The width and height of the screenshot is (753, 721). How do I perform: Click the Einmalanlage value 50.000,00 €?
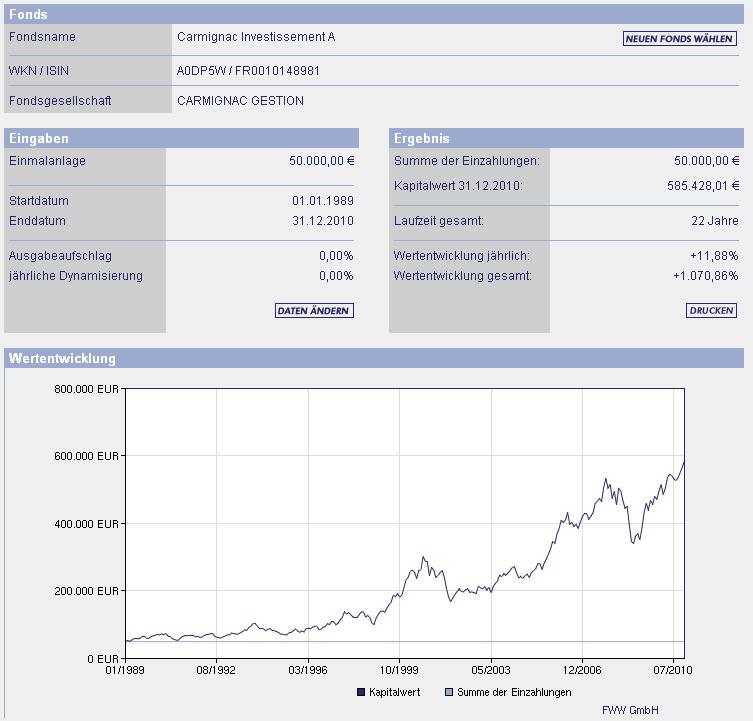pos(322,160)
